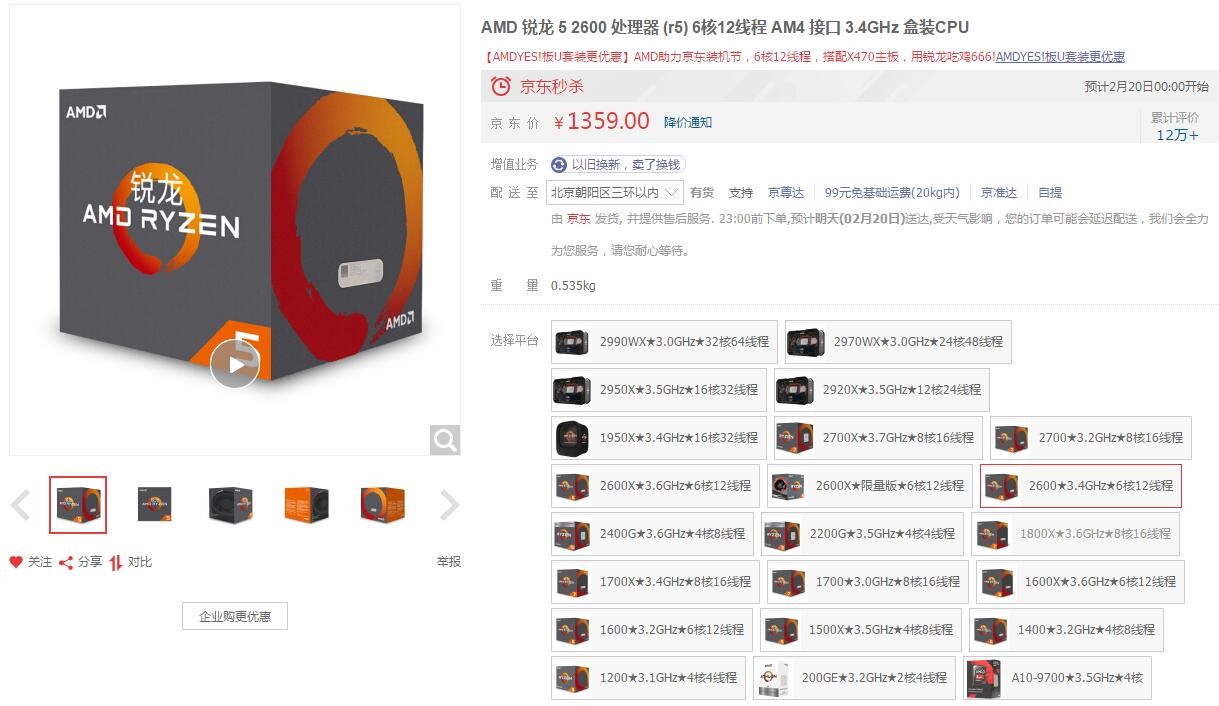
Task: Click the 对比 compare icon
Action: point(116,562)
